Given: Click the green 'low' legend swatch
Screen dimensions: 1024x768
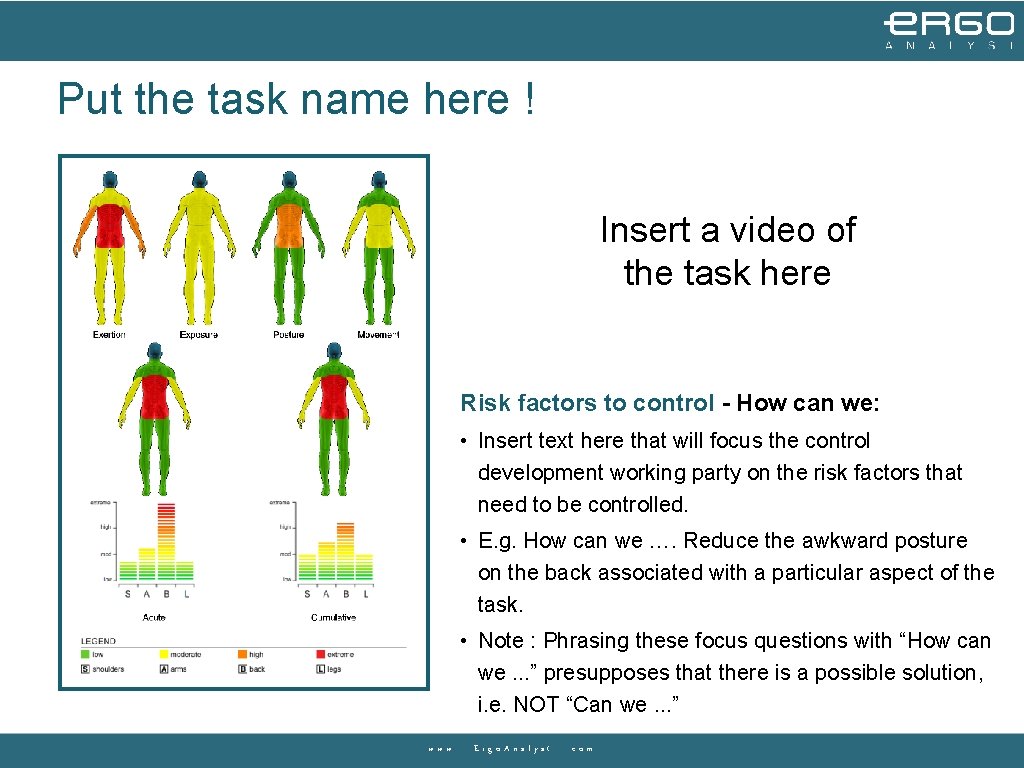Looking at the screenshot, I should [x=85, y=654].
